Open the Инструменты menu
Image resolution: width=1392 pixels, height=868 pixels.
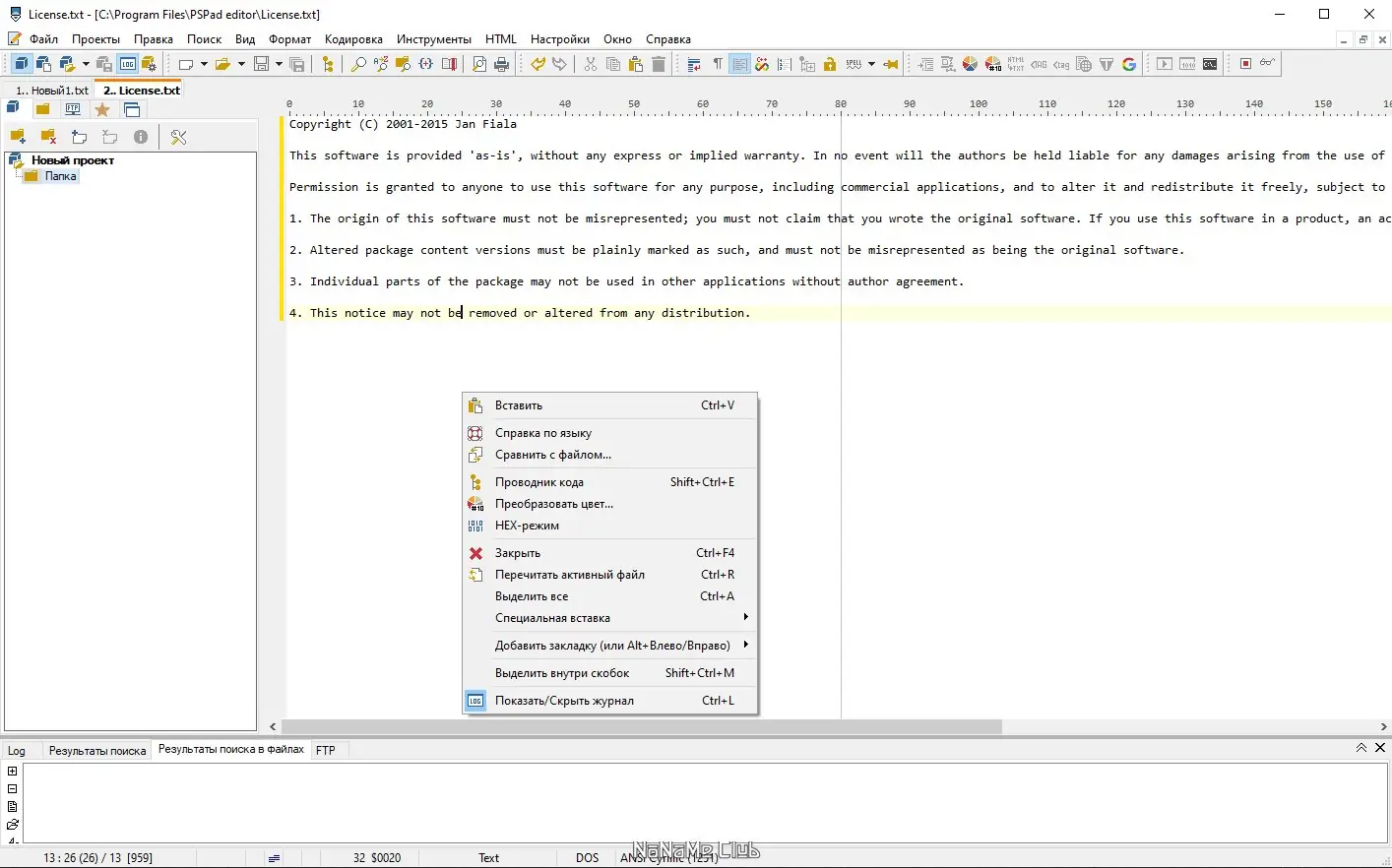pyautogui.click(x=434, y=39)
